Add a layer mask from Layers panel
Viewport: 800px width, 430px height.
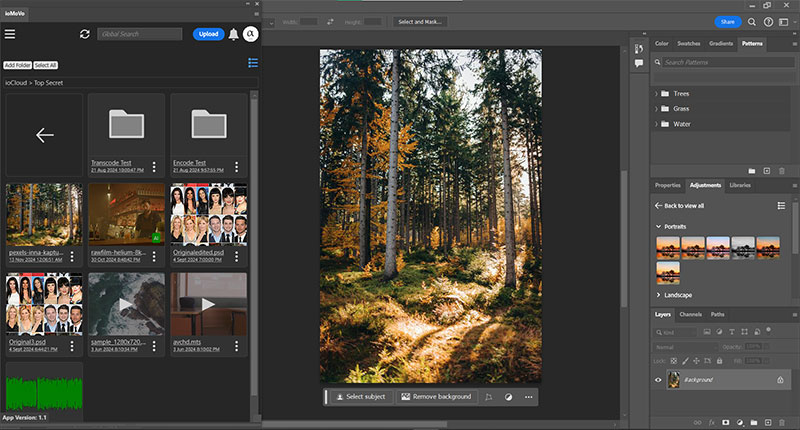724,423
